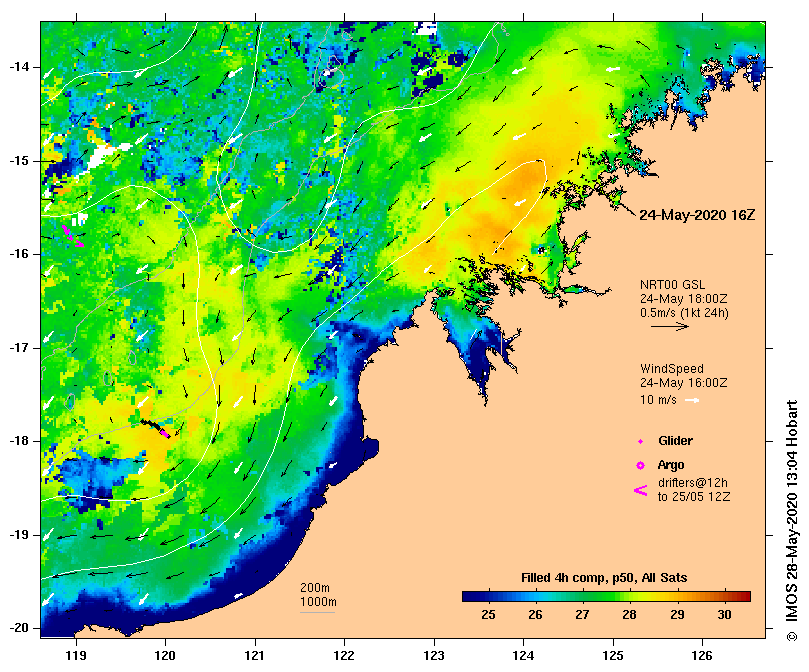Click the black current speed legend arrow
This screenshot has height=672, width=809.
click(x=670, y=326)
